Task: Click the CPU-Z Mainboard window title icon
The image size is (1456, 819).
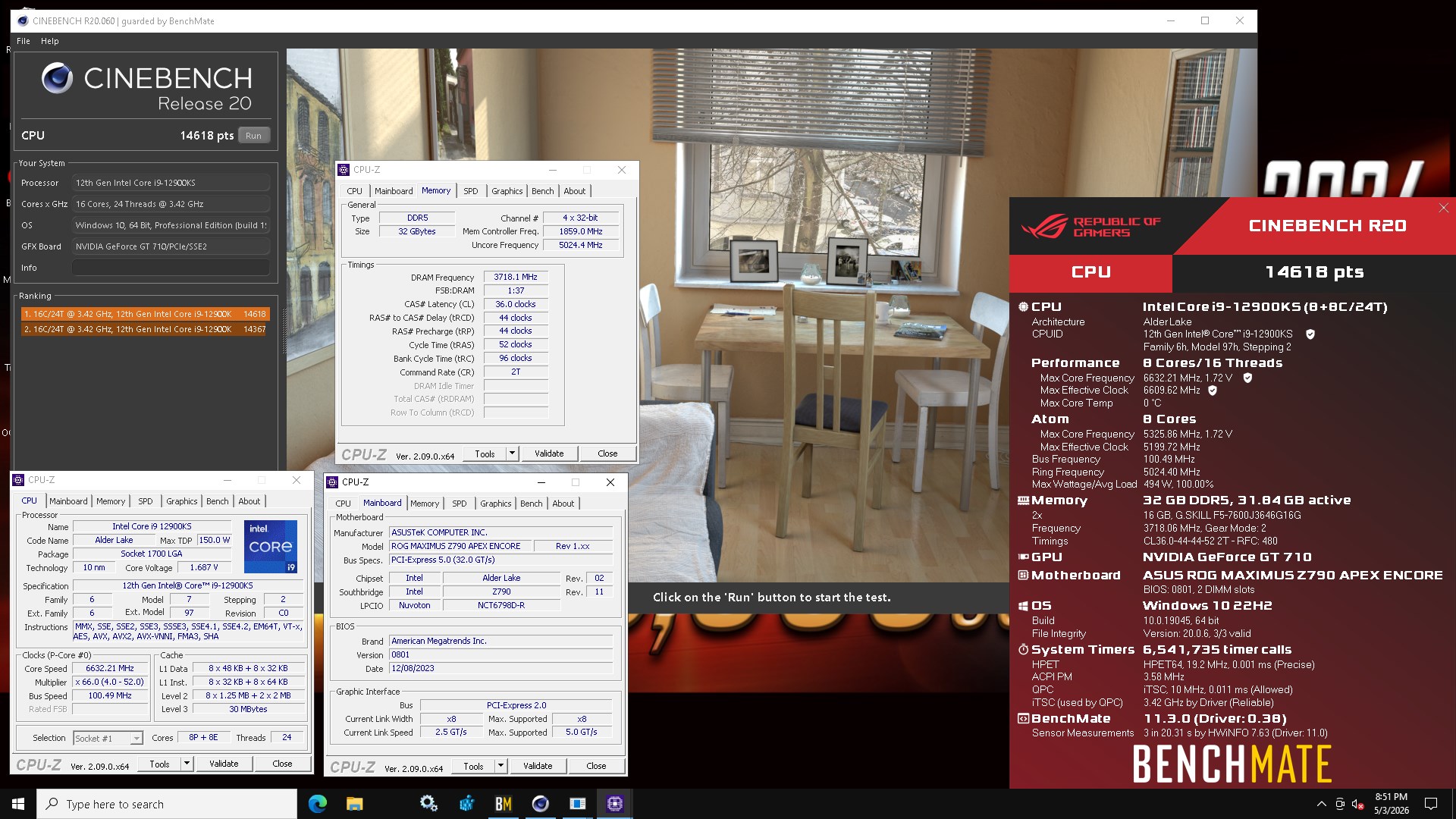Action: coord(333,482)
